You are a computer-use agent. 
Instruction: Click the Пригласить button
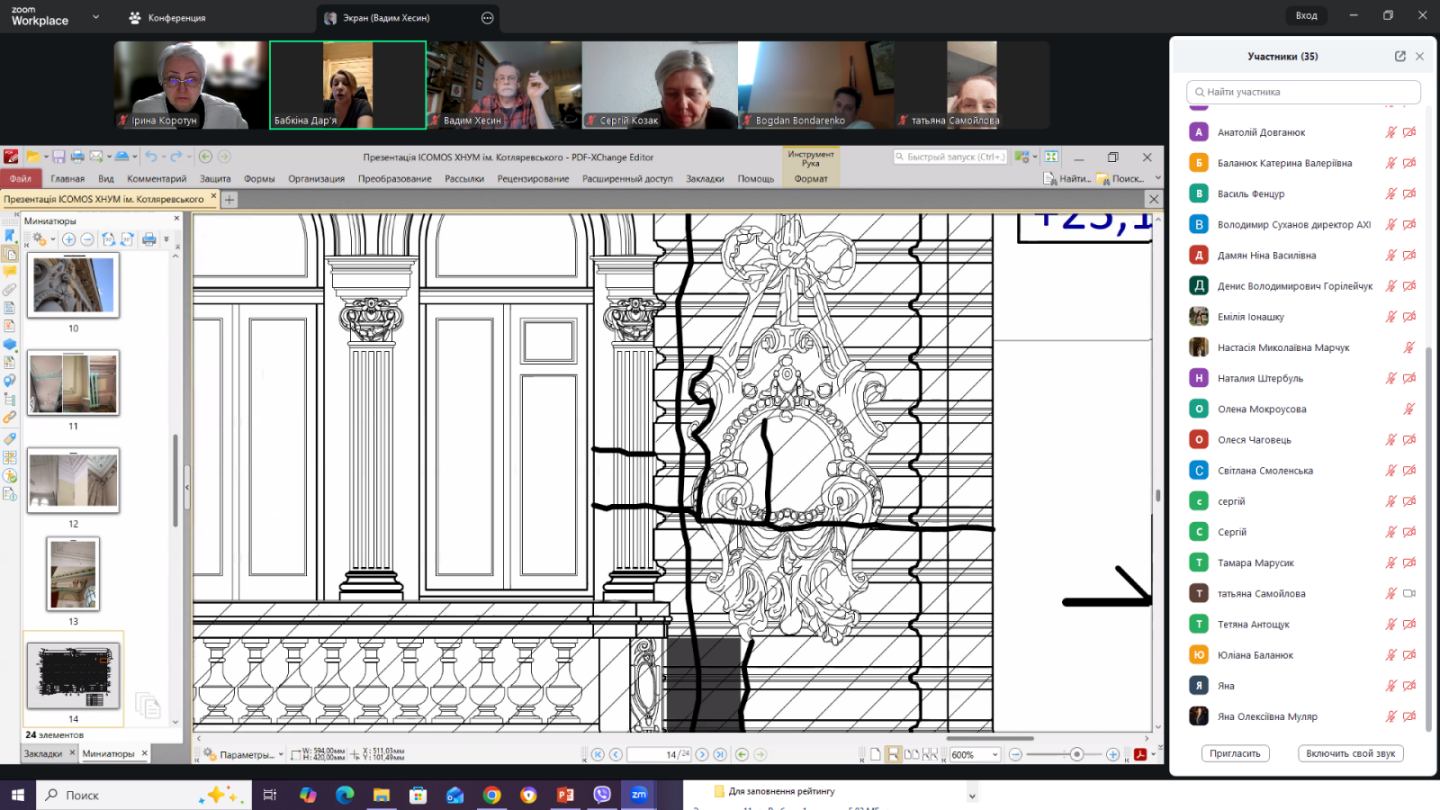(x=1235, y=753)
